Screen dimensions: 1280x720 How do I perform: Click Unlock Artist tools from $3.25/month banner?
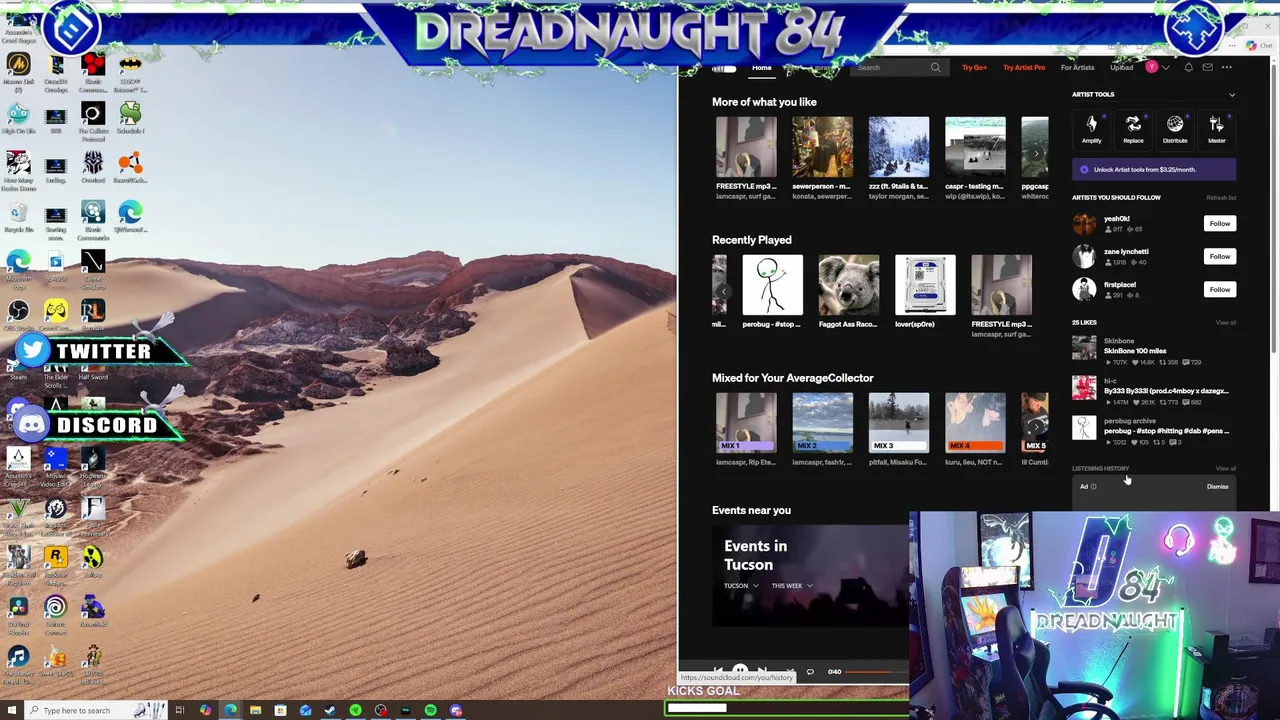tap(1154, 170)
